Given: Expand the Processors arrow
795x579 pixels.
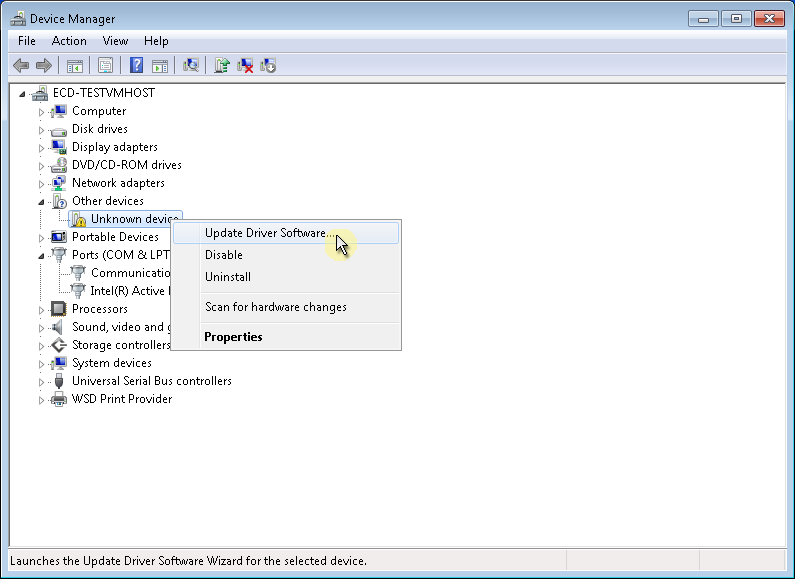Looking at the screenshot, I should [x=42, y=310].
